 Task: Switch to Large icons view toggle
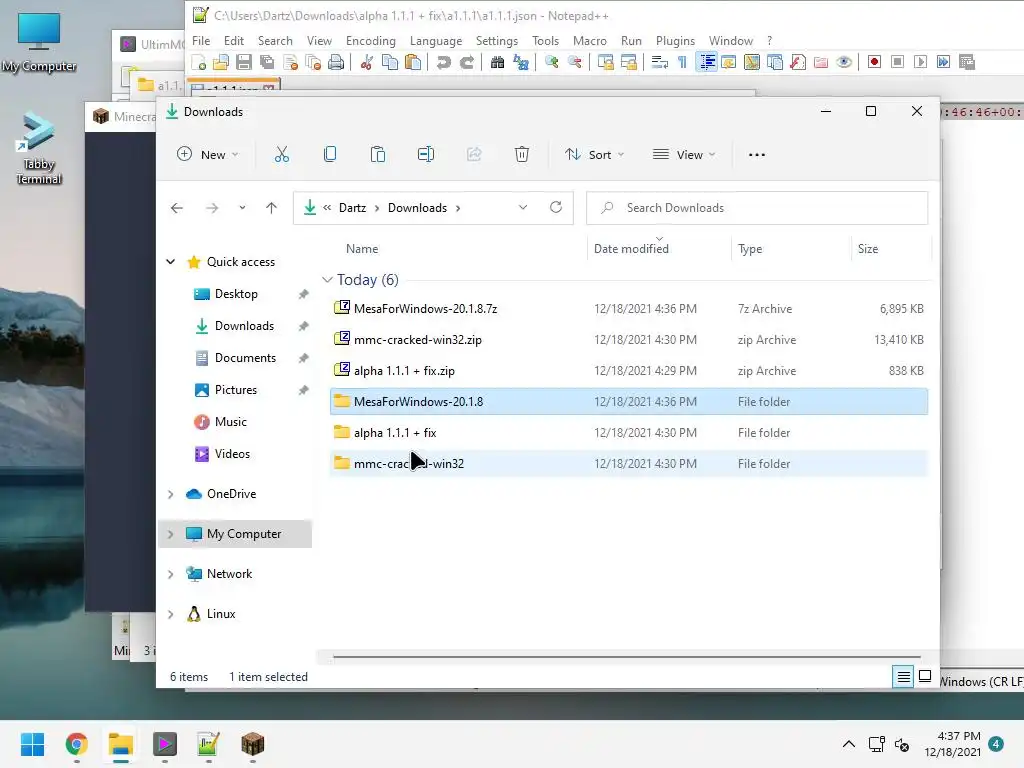[x=925, y=677]
